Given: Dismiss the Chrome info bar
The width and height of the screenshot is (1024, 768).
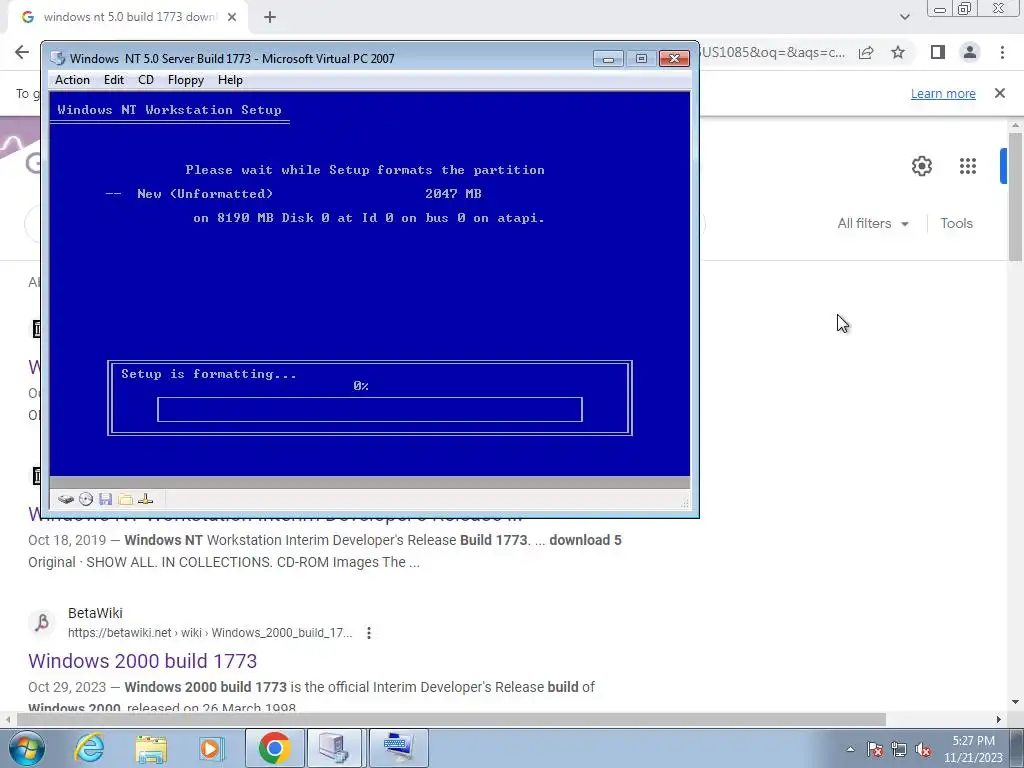Looking at the screenshot, I should (1000, 93).
